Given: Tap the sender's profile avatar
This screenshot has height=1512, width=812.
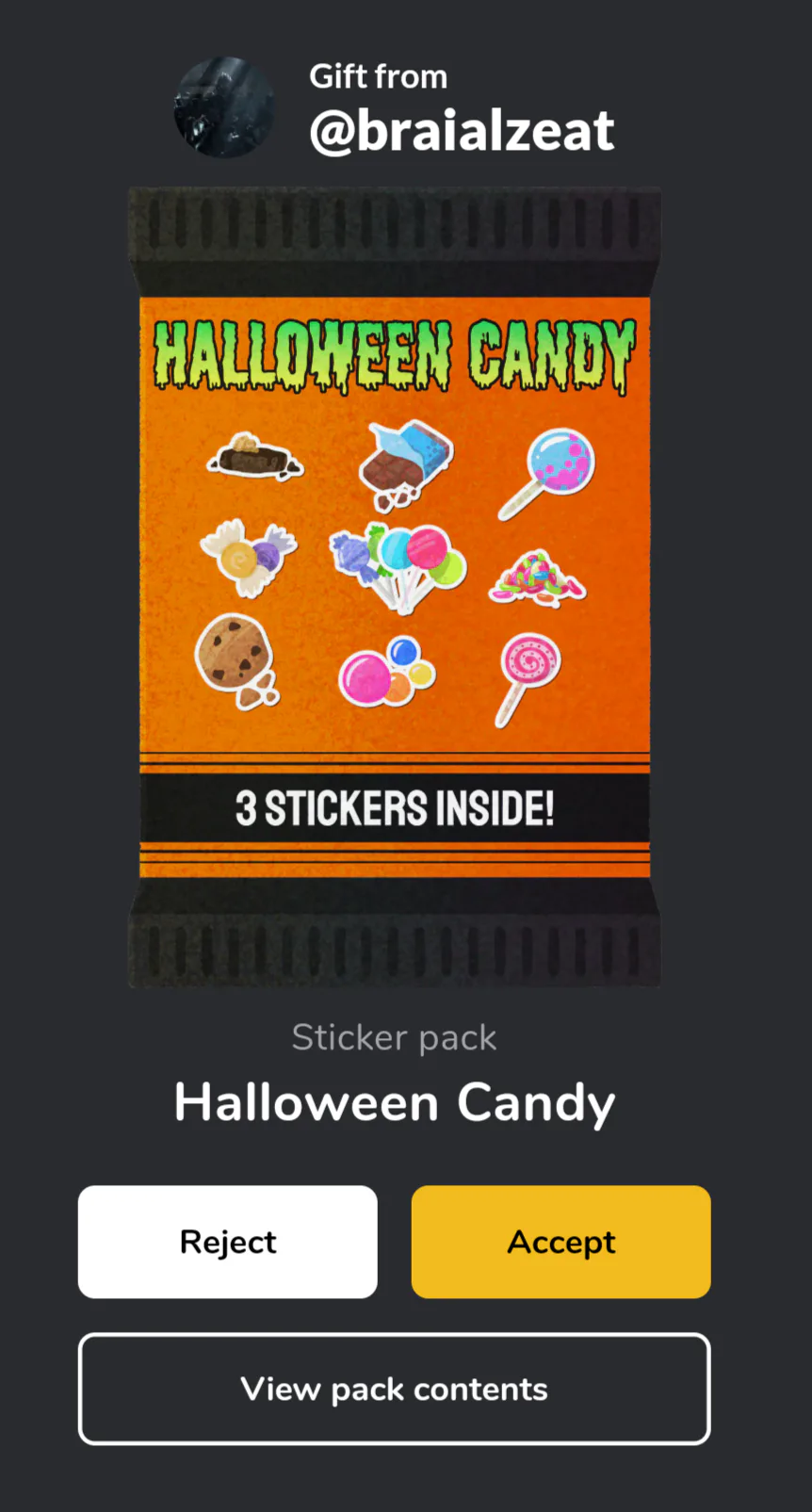Looking at the screenshot, I should [x=224, y=107].
